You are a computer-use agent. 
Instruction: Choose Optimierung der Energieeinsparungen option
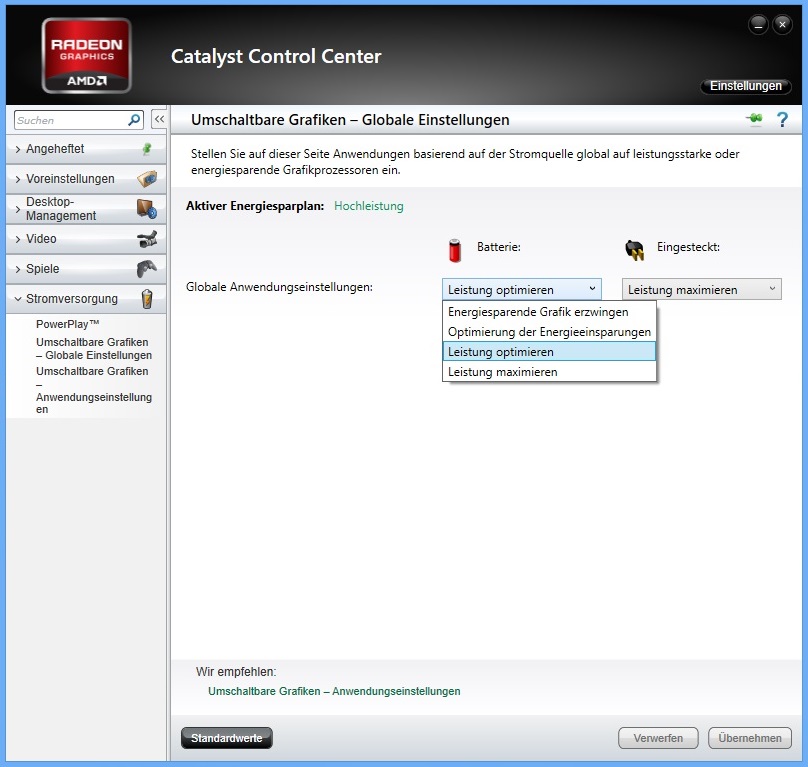(x=549, y=332)
